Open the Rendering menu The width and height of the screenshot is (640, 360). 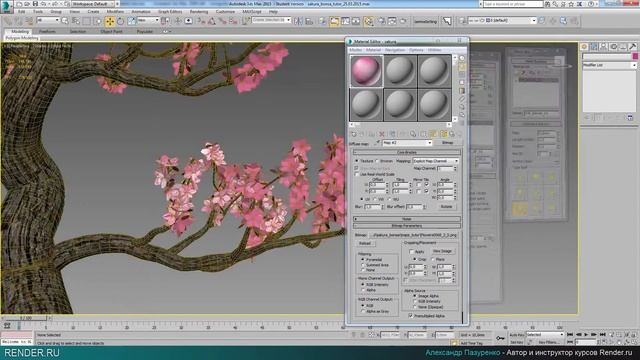(199, 12)
